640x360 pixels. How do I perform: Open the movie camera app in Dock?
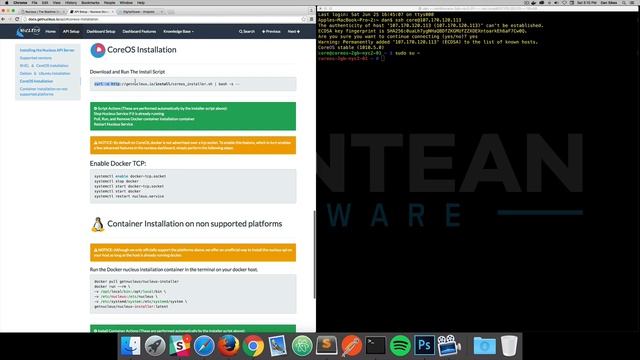(x=449, y=346)
